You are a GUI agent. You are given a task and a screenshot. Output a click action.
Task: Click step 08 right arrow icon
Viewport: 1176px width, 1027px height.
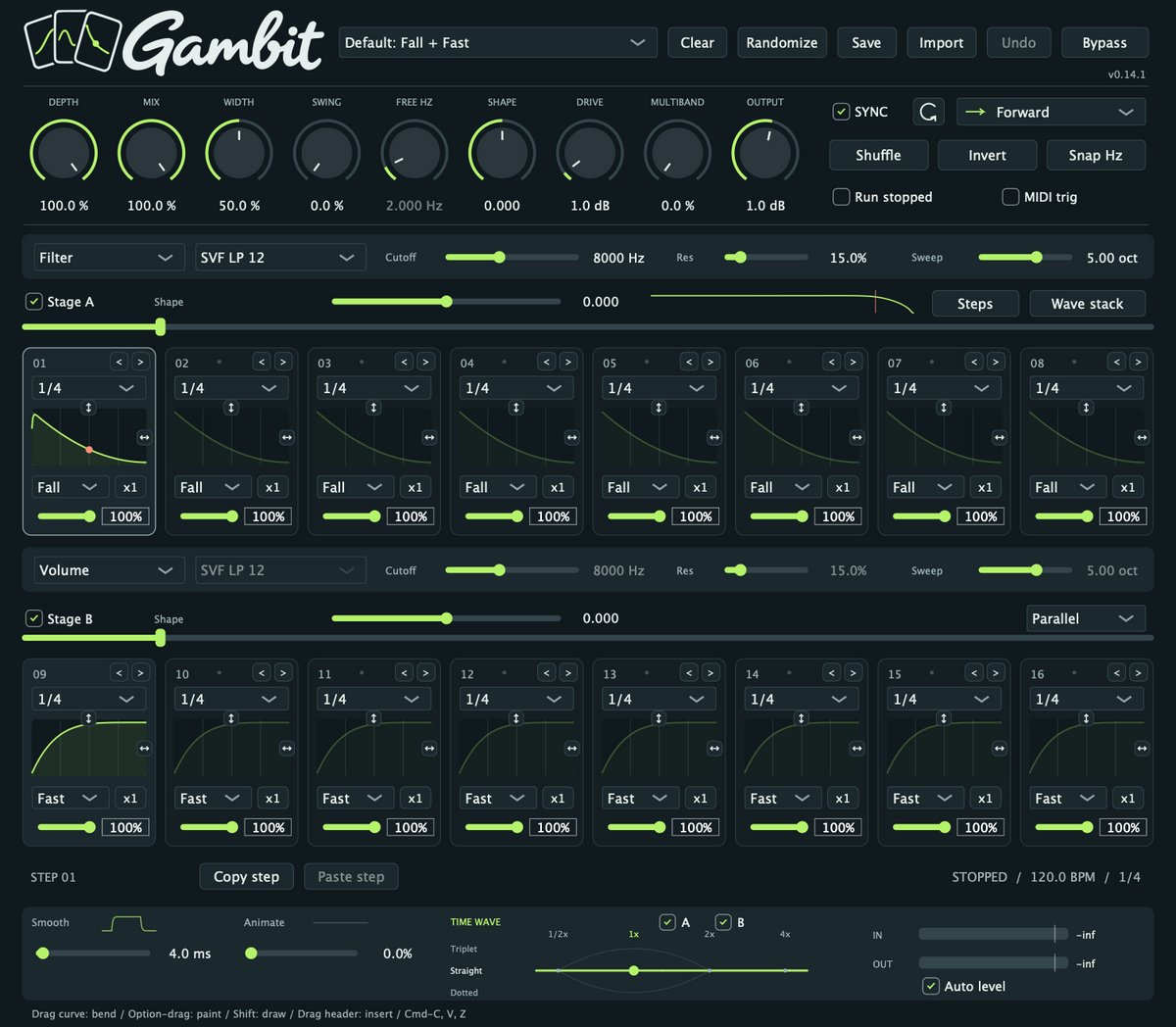tap(1138, 363)
